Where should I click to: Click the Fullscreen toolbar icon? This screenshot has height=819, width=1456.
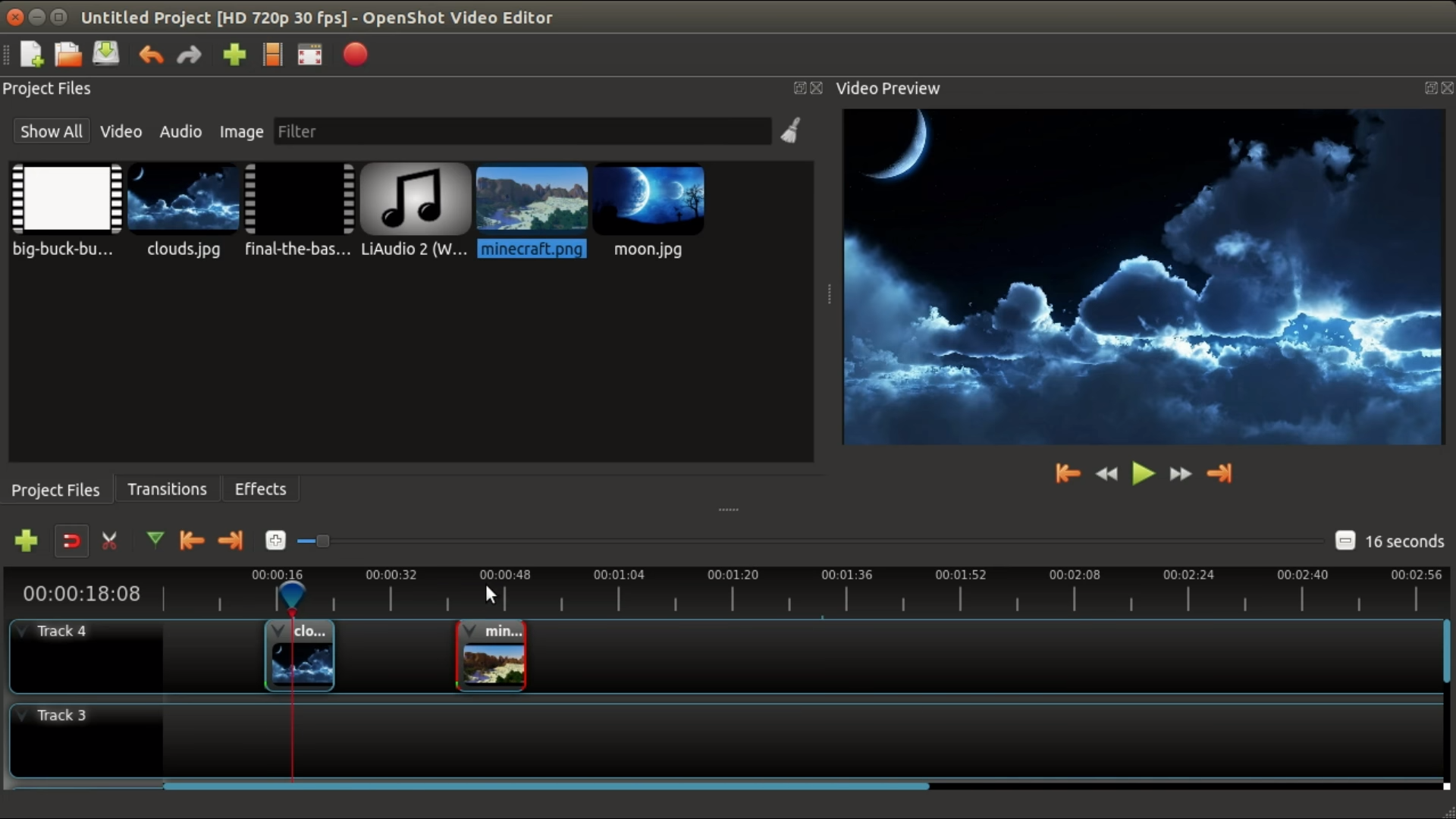tap(310, 55)
